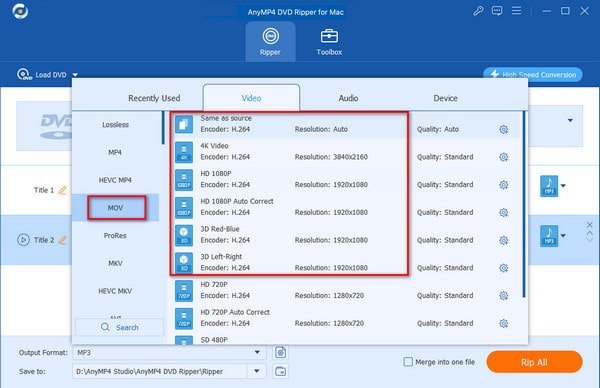
Task: Open Output Format MP3 dropdown
Action: point(169,352)
